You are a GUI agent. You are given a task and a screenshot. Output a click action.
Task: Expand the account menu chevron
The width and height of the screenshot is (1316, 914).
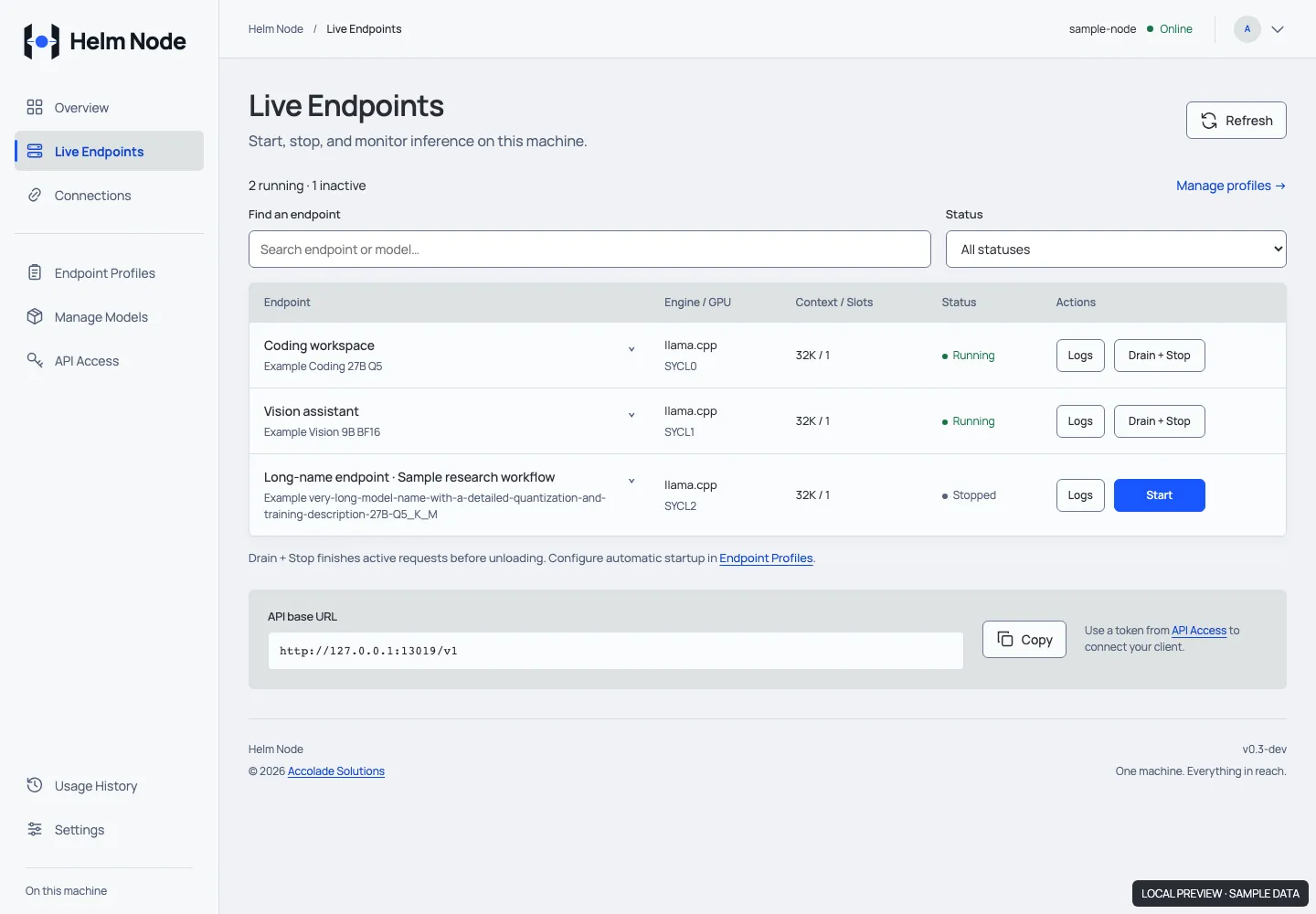point(1278,29)
